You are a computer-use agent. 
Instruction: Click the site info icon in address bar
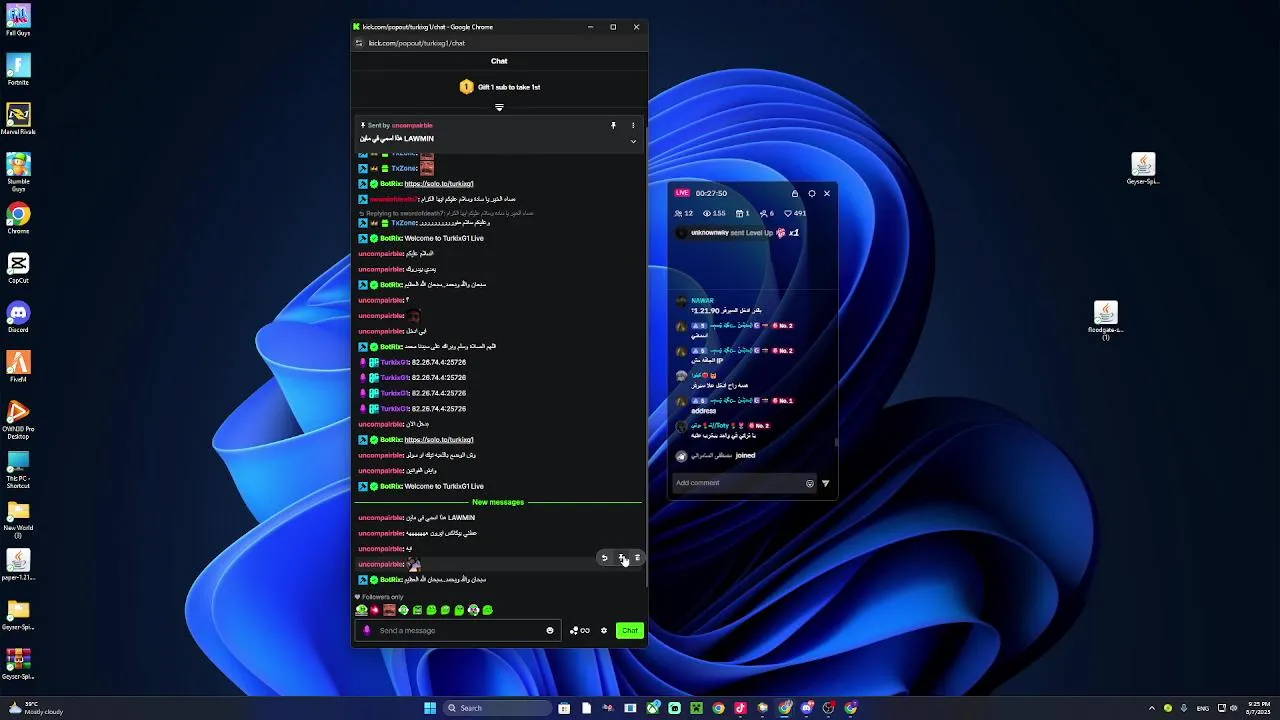(359, 43)
